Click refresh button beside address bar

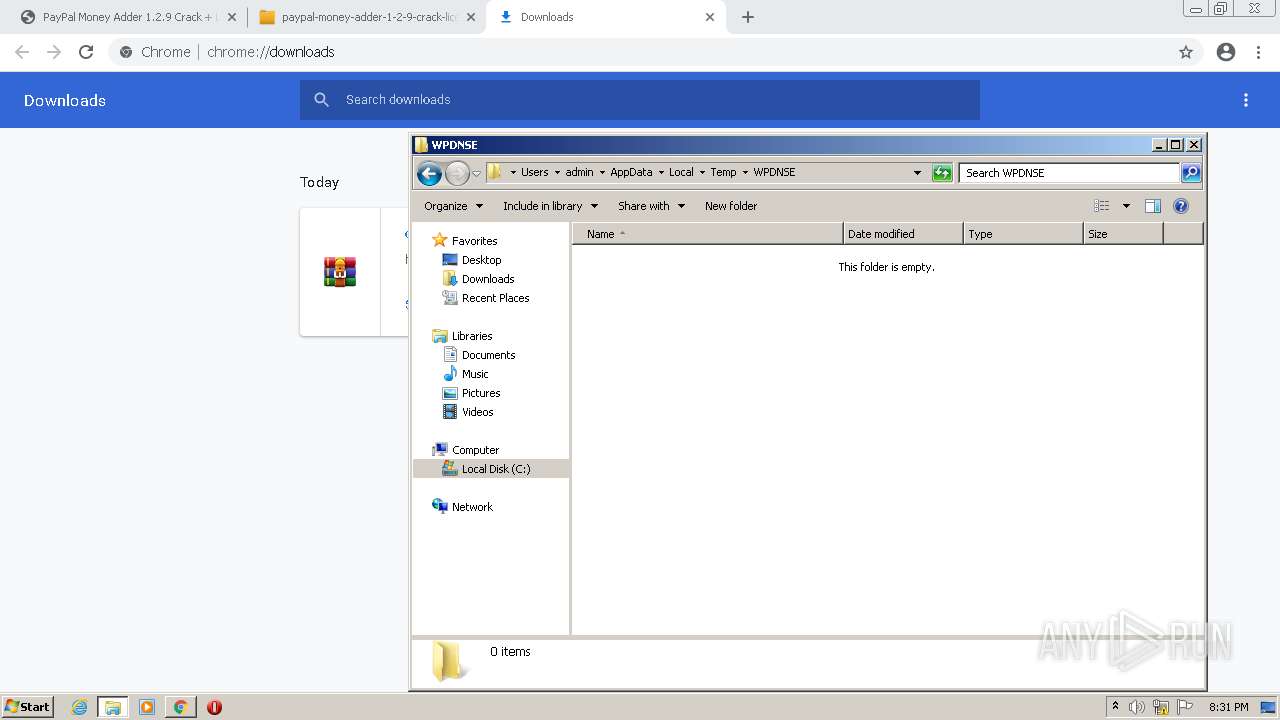coord(942,173)
